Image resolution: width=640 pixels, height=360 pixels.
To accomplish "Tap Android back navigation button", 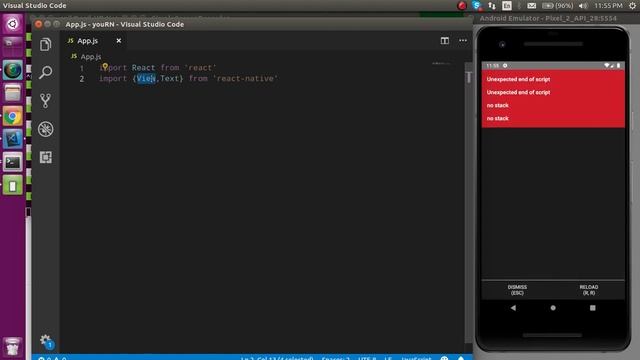I will pos(513,308).
